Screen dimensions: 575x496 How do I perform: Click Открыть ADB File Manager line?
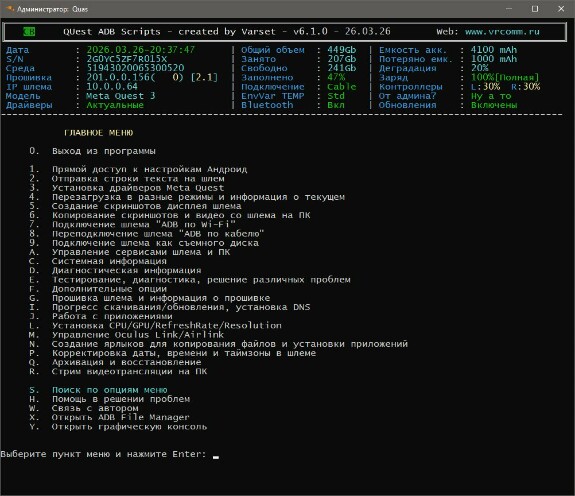109,417
